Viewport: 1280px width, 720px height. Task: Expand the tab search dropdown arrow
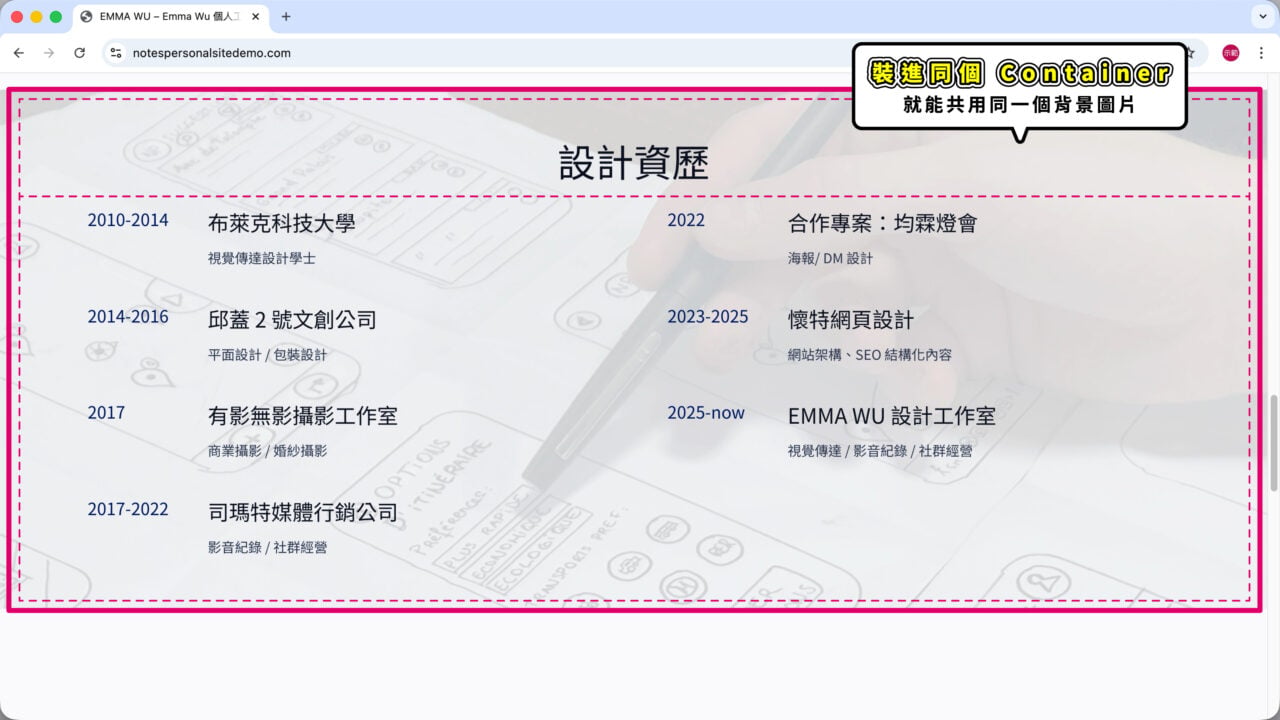[x=1261, y=17]
